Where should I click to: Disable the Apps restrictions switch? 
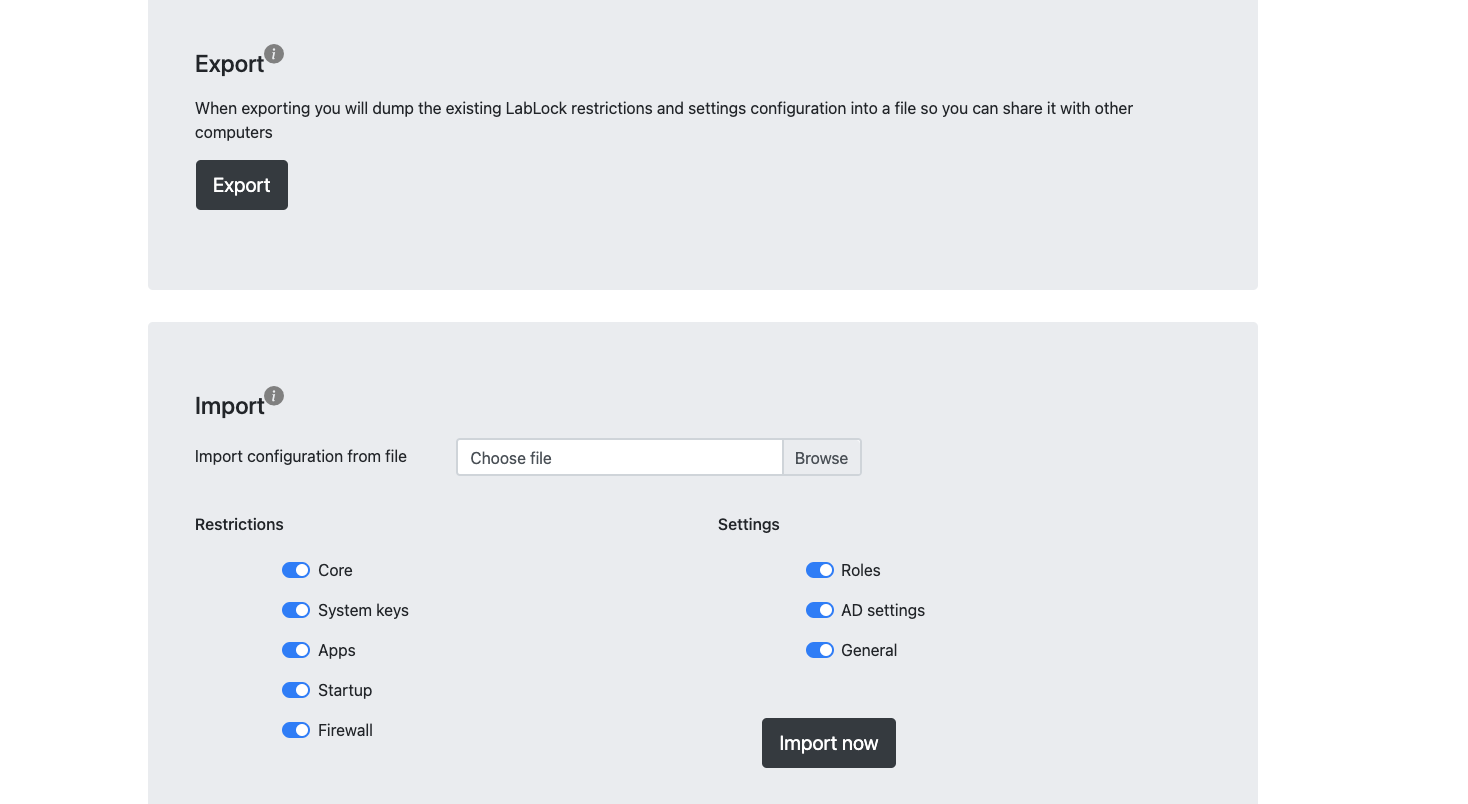point(296,650)
